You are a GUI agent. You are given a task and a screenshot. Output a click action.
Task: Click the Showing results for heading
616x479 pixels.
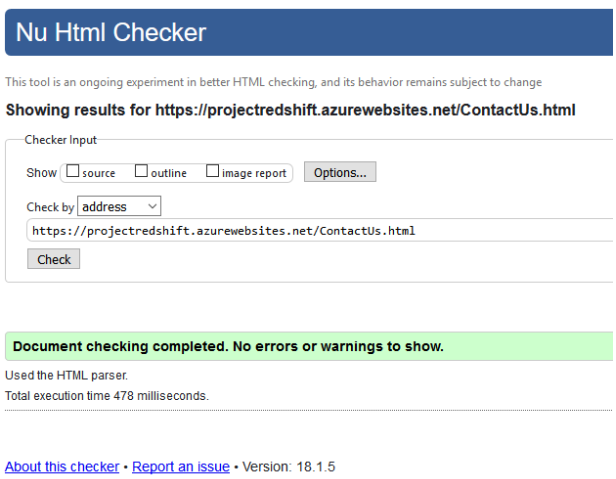[x=290, y=110]
